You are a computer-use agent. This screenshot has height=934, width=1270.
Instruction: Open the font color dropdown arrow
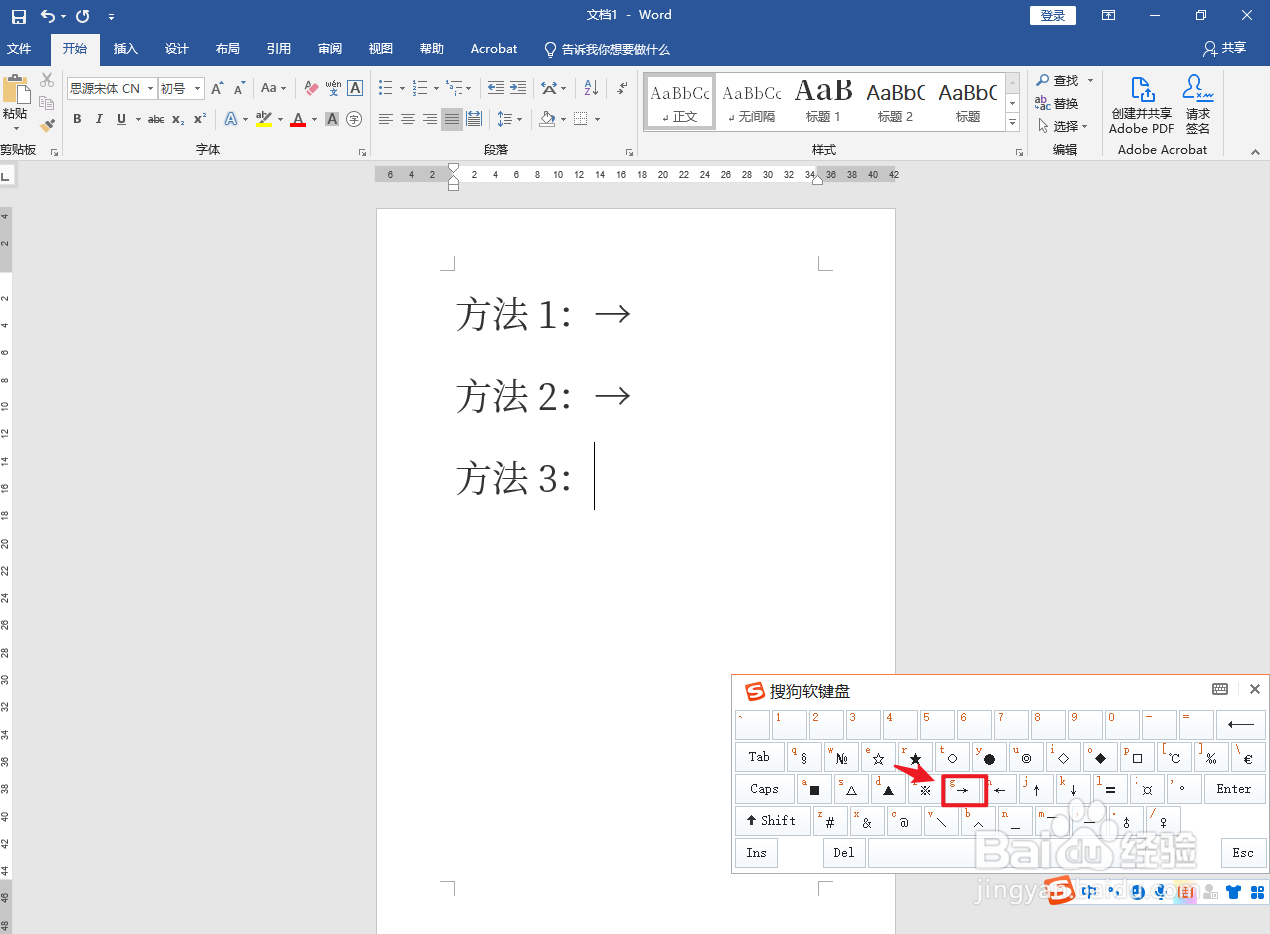click(314, 119)
